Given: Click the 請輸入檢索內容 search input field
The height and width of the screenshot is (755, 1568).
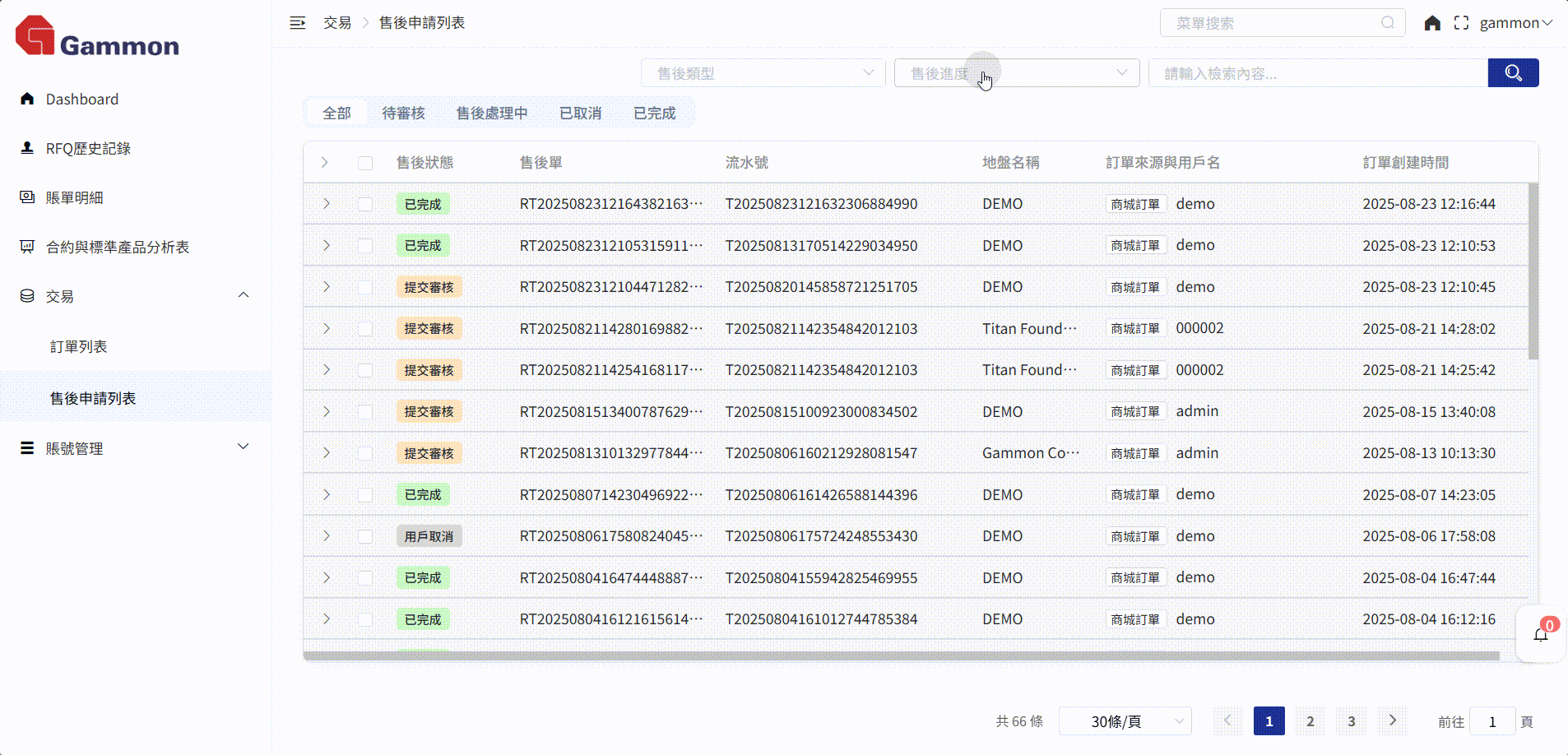Looking at the screenshot, I should (1318, 73).
